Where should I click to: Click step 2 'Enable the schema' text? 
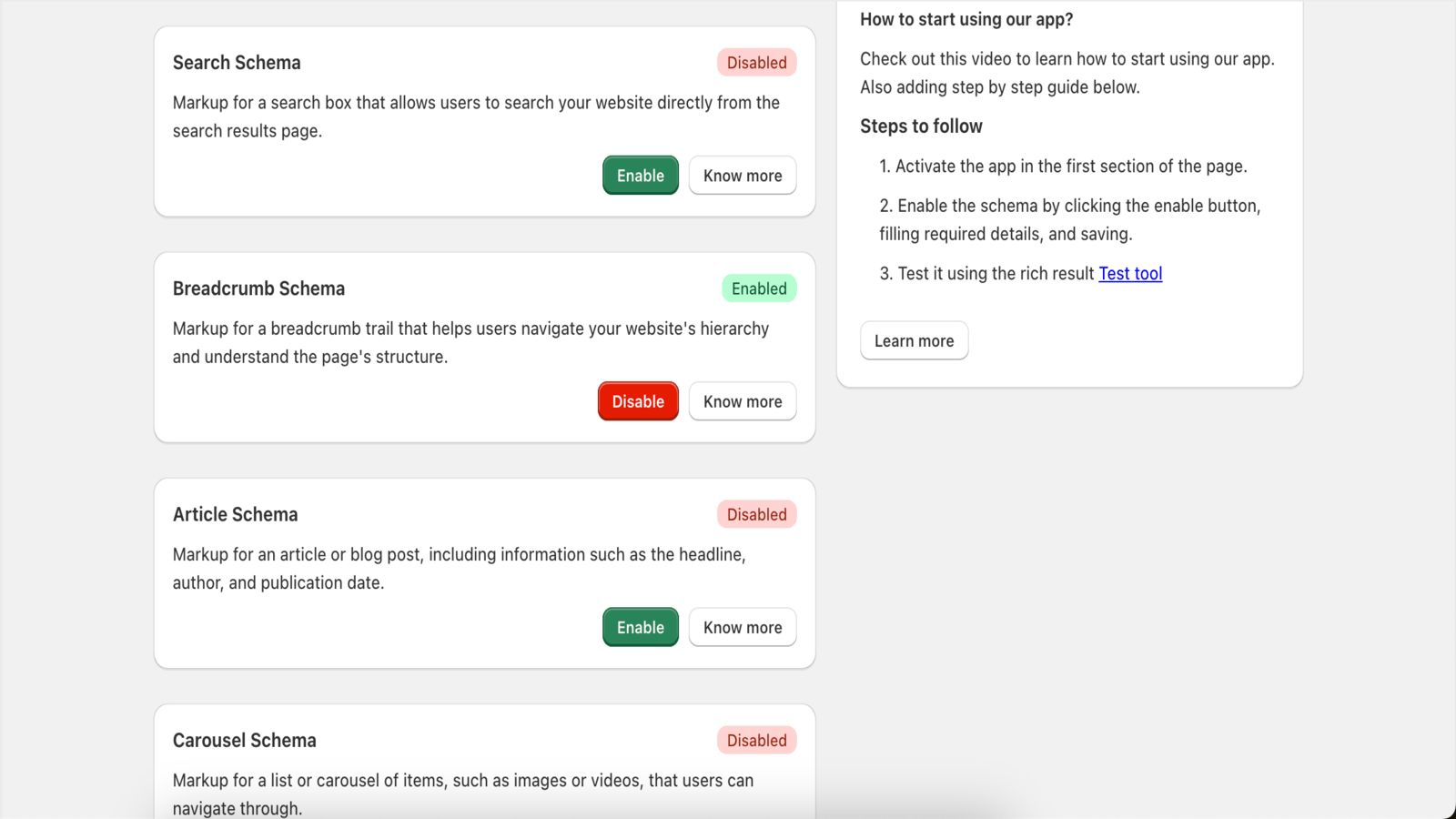pos(1070,219)
